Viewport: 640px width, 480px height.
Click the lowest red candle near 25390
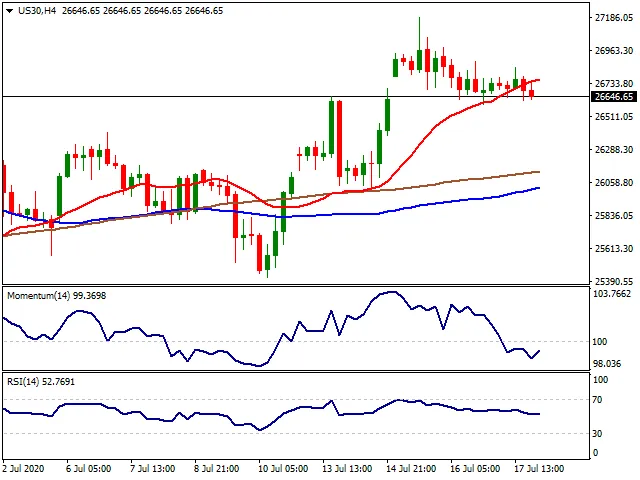click(x=260, y=252)
